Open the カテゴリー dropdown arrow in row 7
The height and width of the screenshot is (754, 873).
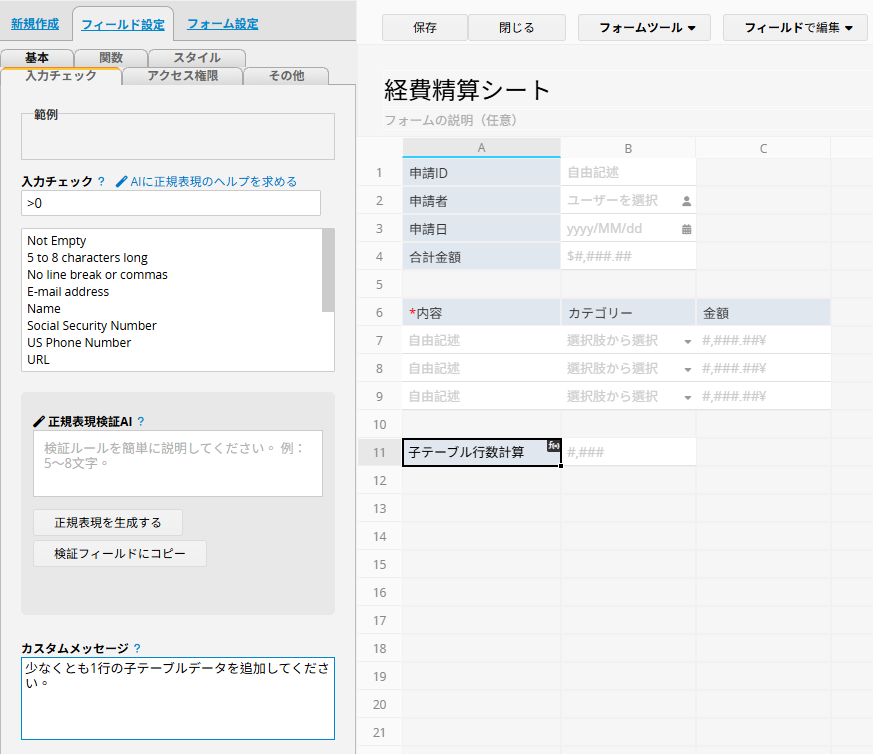click(687, 341)
